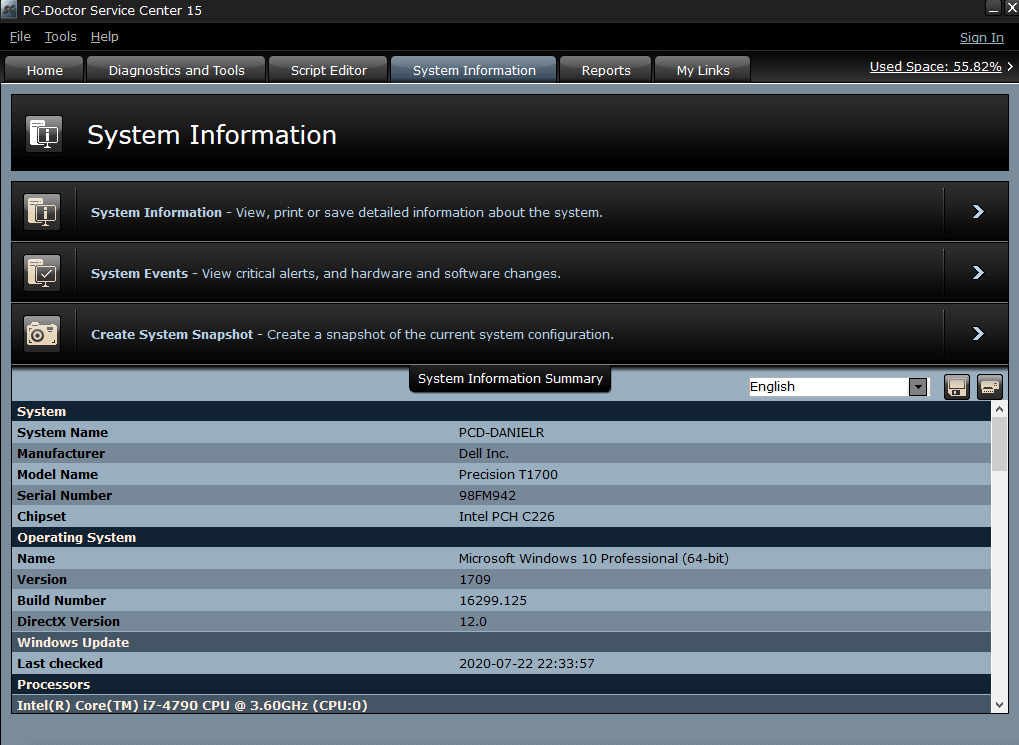Viewport: 1019px width, 745px height.
Task: Click the Last checked label
Action: [60, 663]
